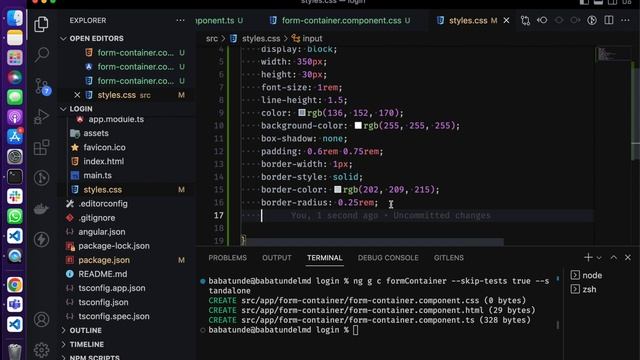Open Microsoft Teams from the Dock

pos(15,304)
